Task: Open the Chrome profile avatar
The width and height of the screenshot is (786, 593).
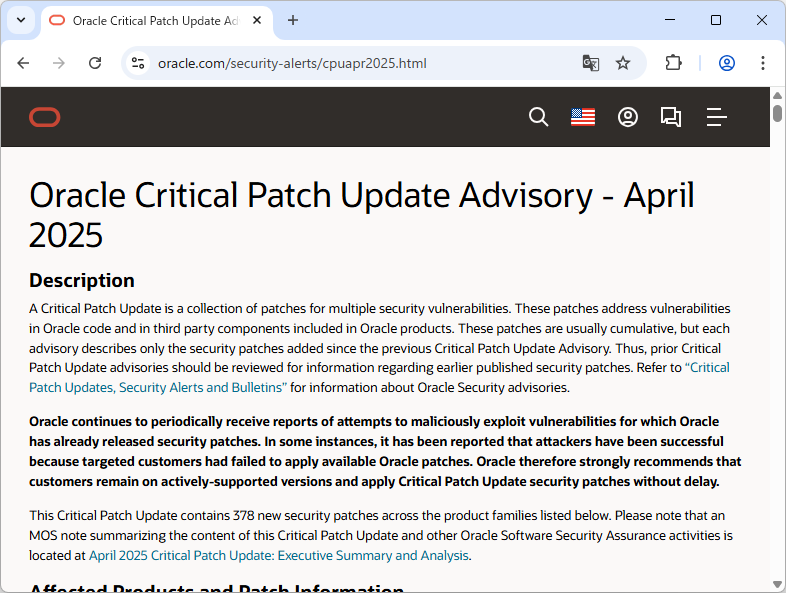Action: tap(727, 63)
